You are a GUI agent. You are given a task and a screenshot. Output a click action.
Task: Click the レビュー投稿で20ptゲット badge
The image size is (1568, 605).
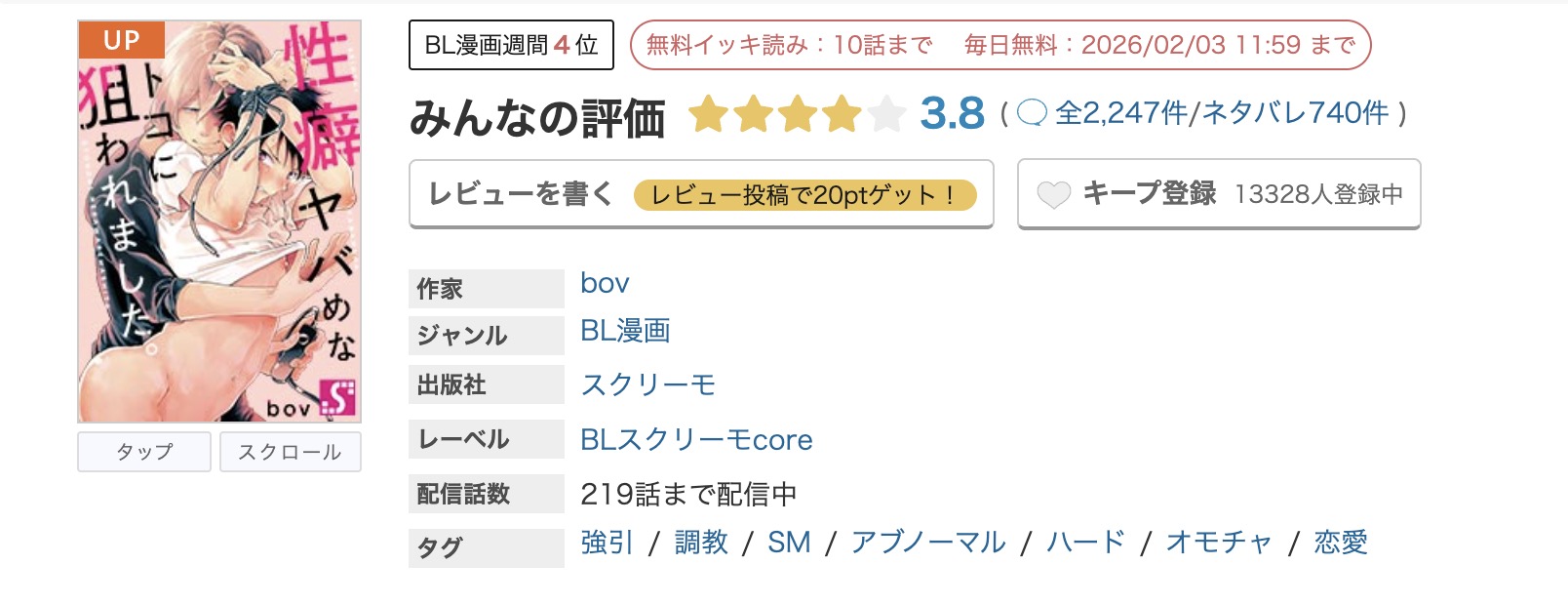point(805,196)
